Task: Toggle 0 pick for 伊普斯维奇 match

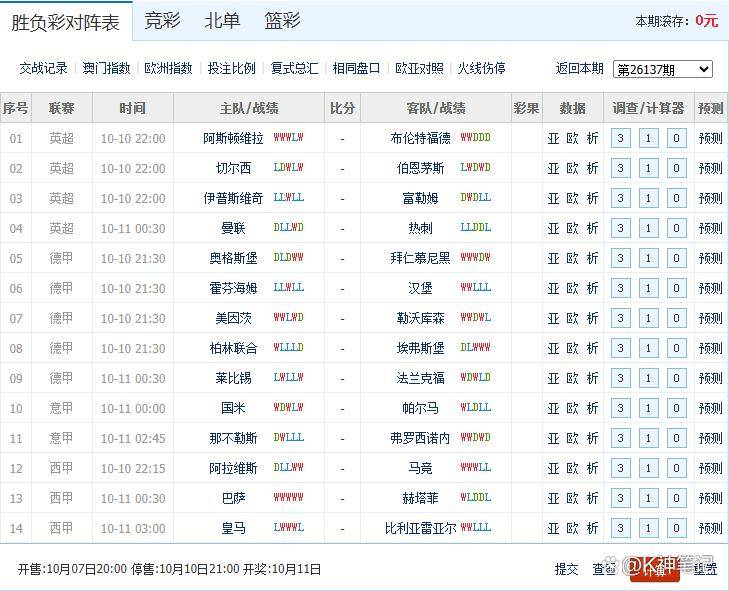Action: [x=676, y=198]
